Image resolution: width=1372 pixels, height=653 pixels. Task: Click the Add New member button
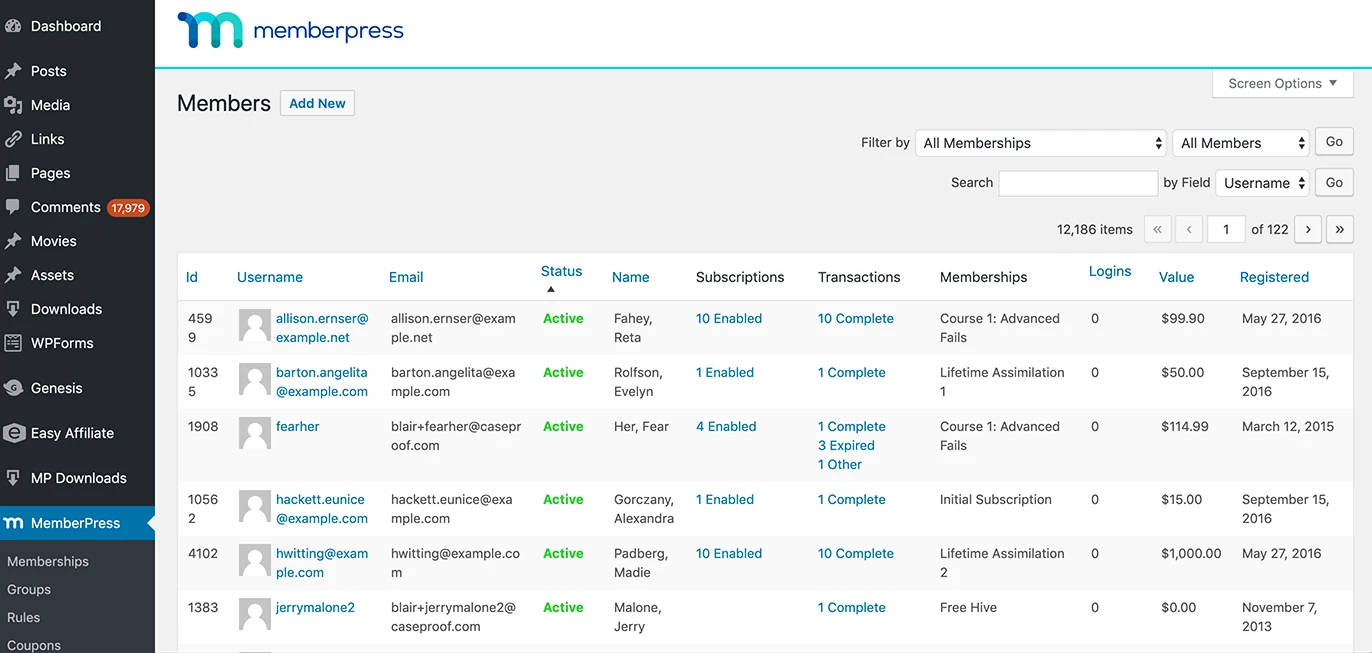point(317,103)
